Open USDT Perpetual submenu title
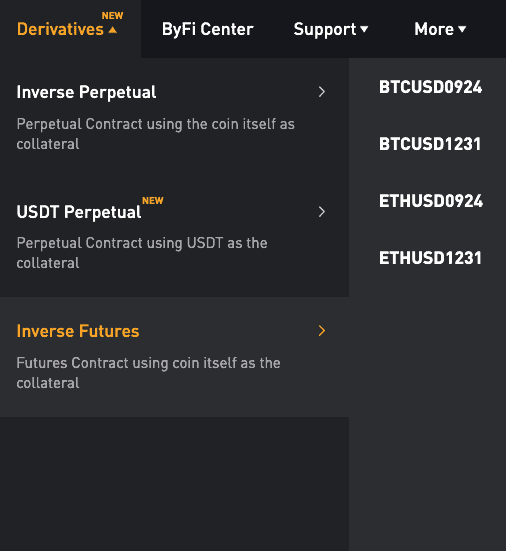Screen dimensions: 506x551 [79, 213]
